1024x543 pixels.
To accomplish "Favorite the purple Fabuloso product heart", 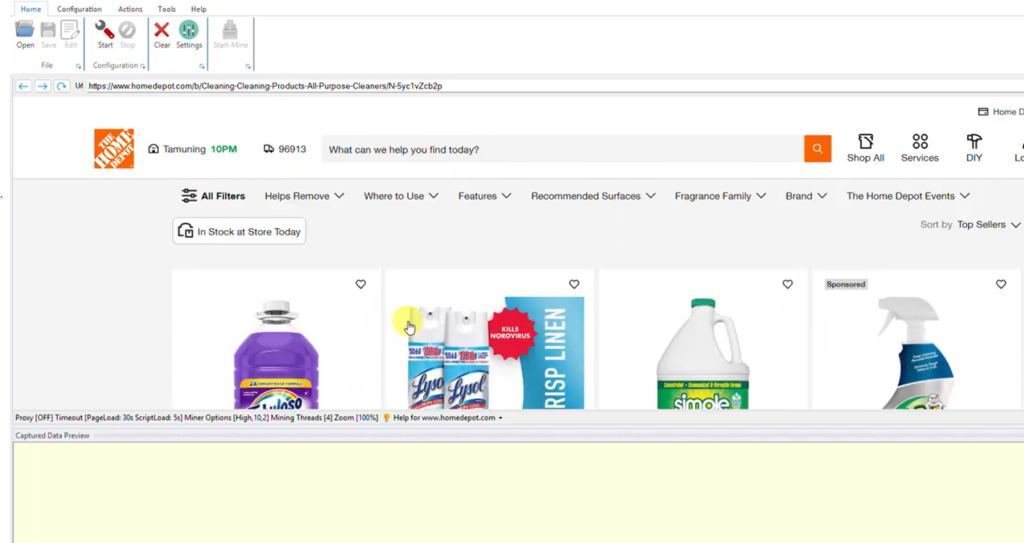I will [x=360, y=284].
